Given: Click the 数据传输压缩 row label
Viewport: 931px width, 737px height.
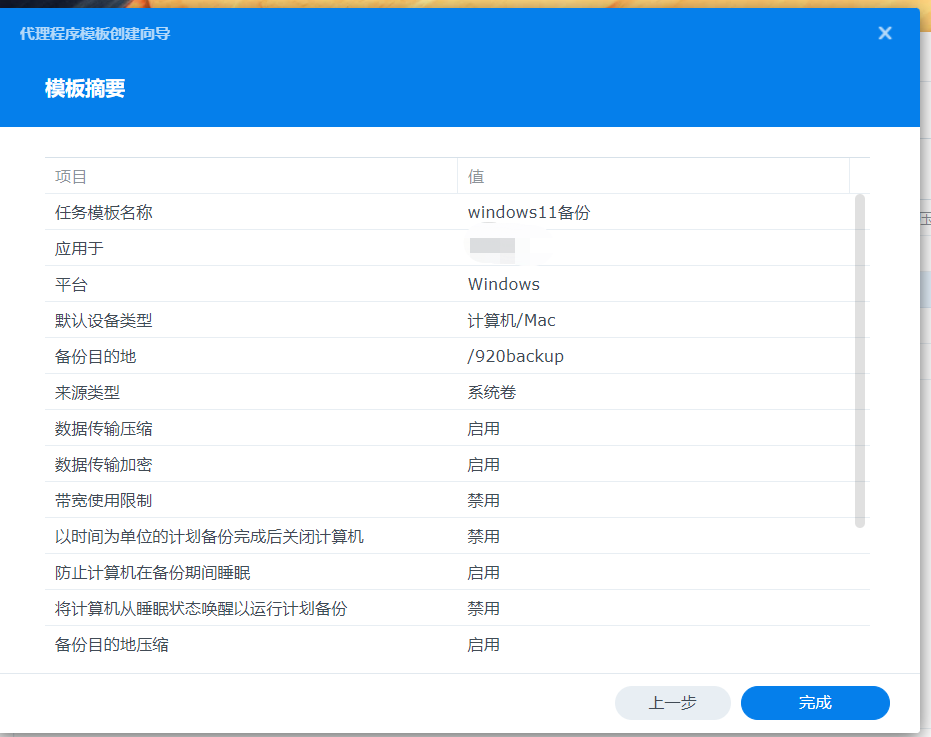Looking at the screenshot, I should [x=103, y=429].
